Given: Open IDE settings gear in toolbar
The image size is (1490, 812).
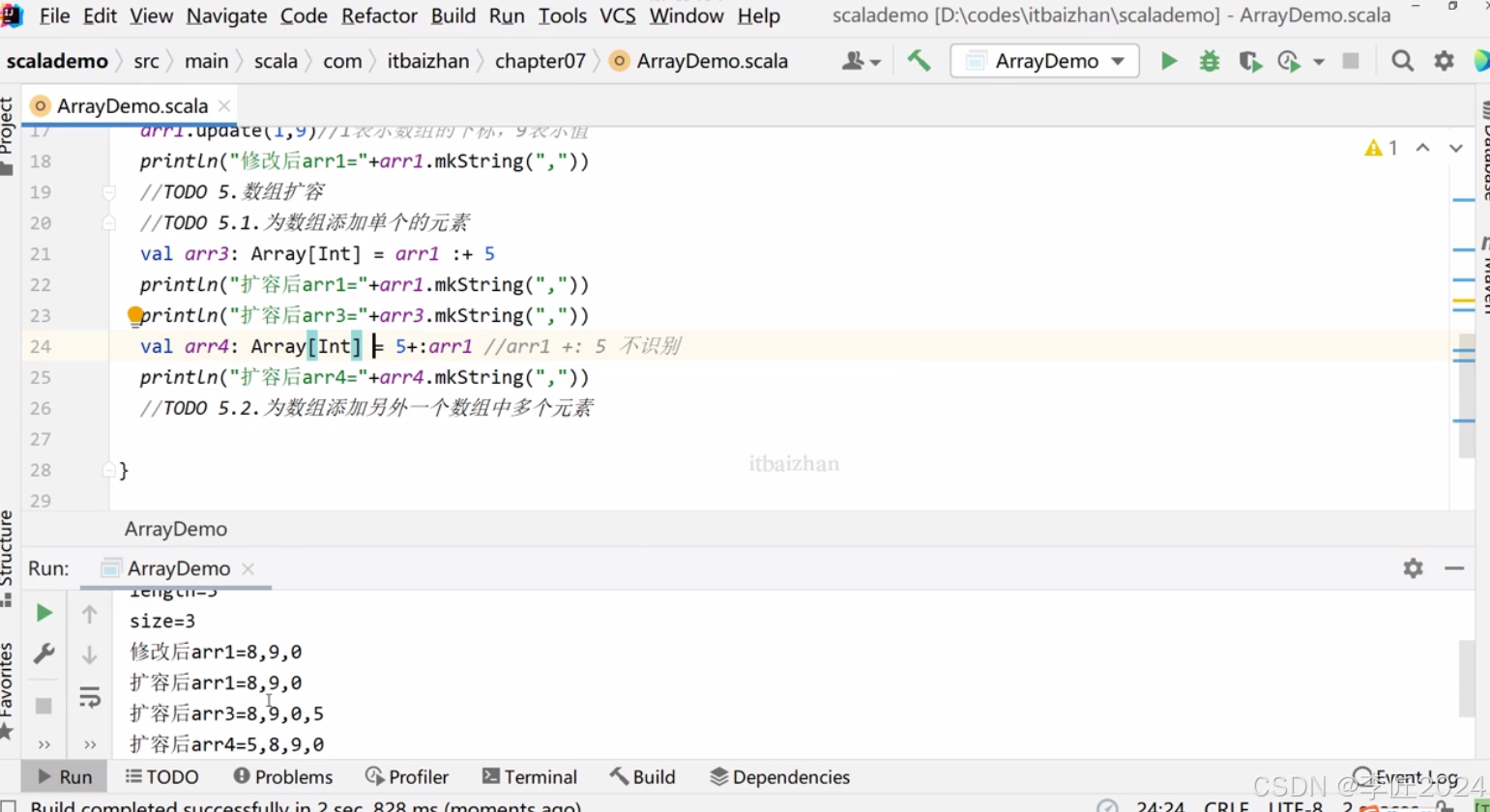Looking at the screenshot, I should (1444, 61).
